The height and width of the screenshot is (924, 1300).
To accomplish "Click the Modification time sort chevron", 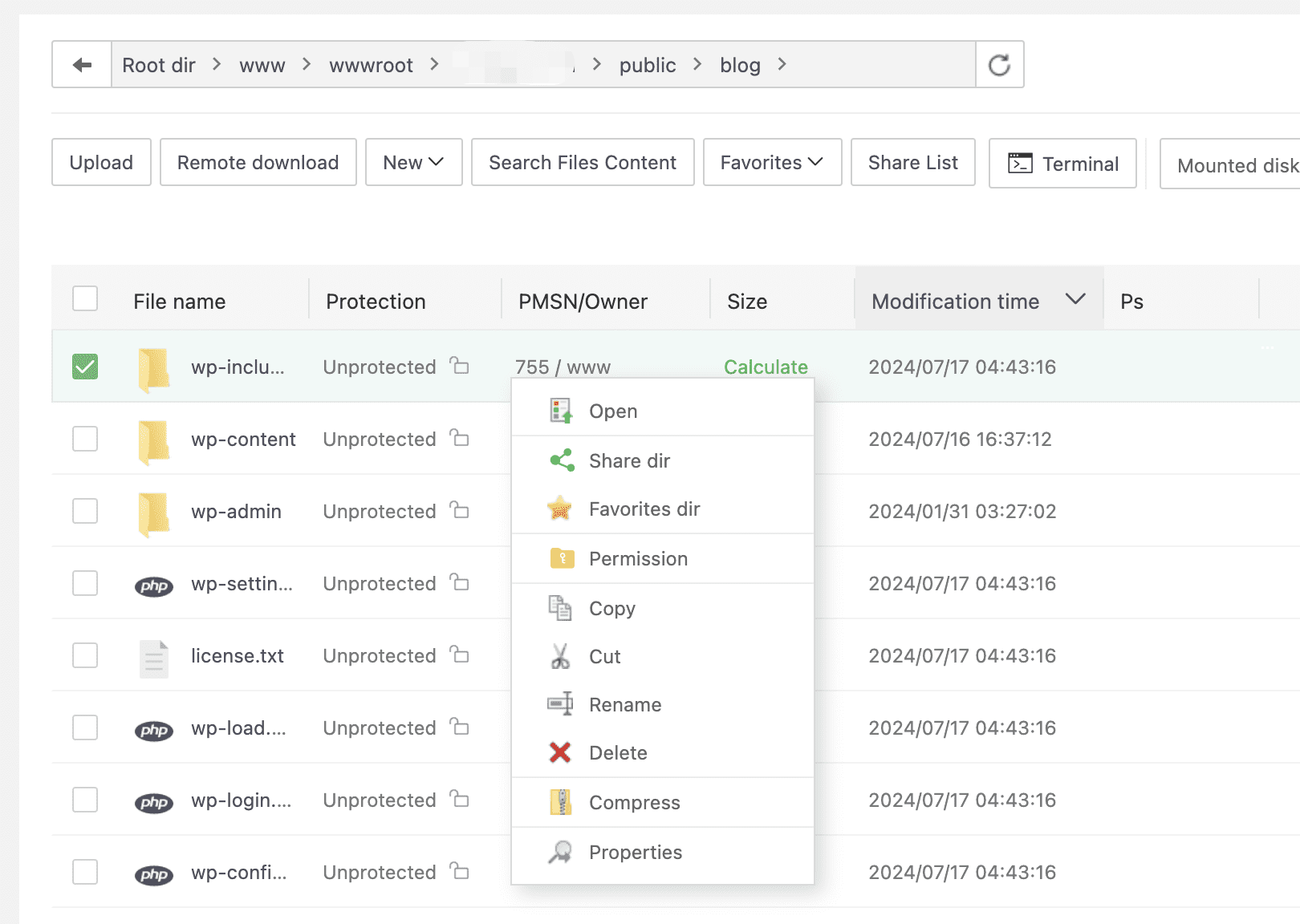I will coord(1076,300).
